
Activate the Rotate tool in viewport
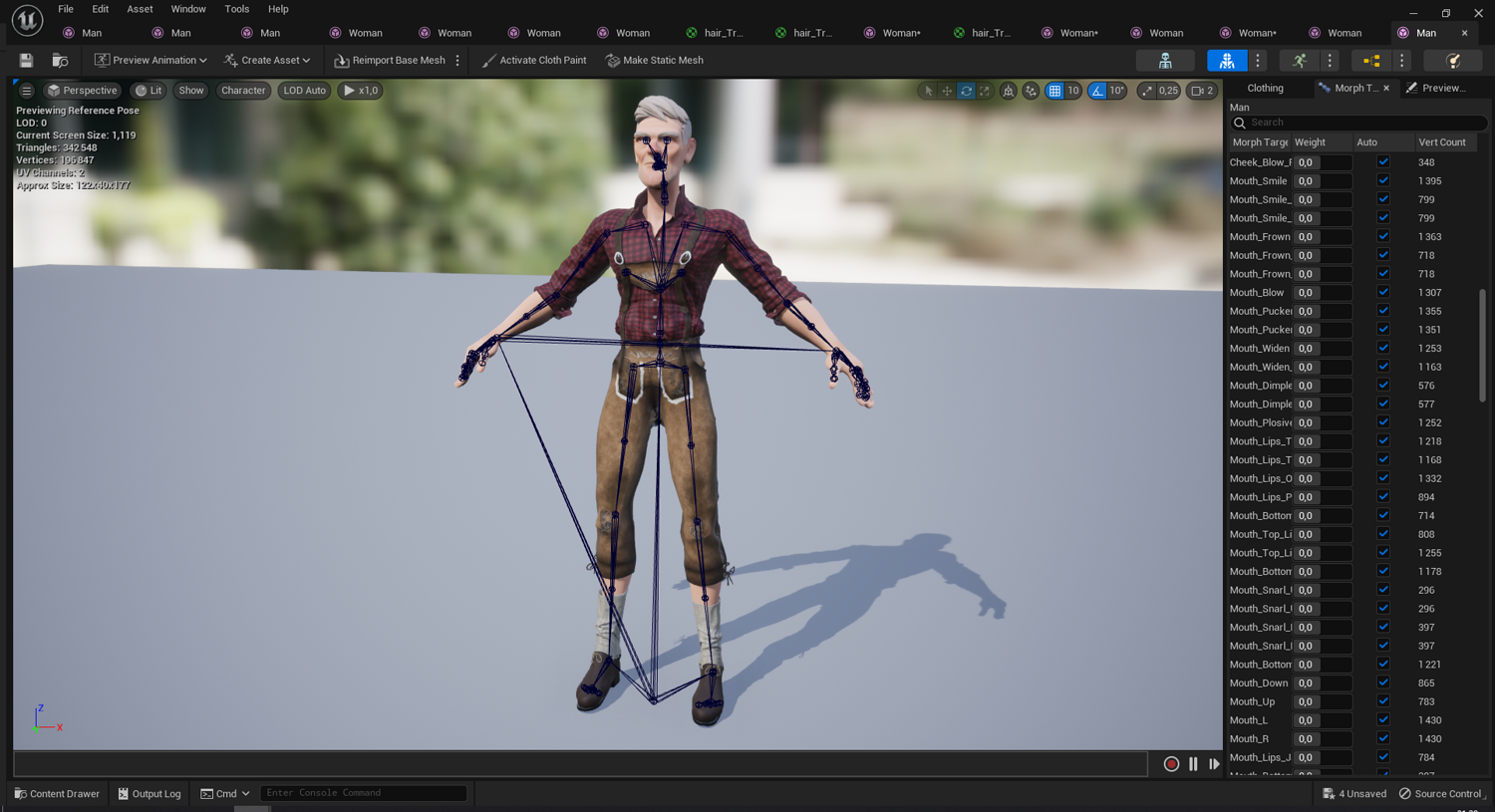click(x=966, y=91)
